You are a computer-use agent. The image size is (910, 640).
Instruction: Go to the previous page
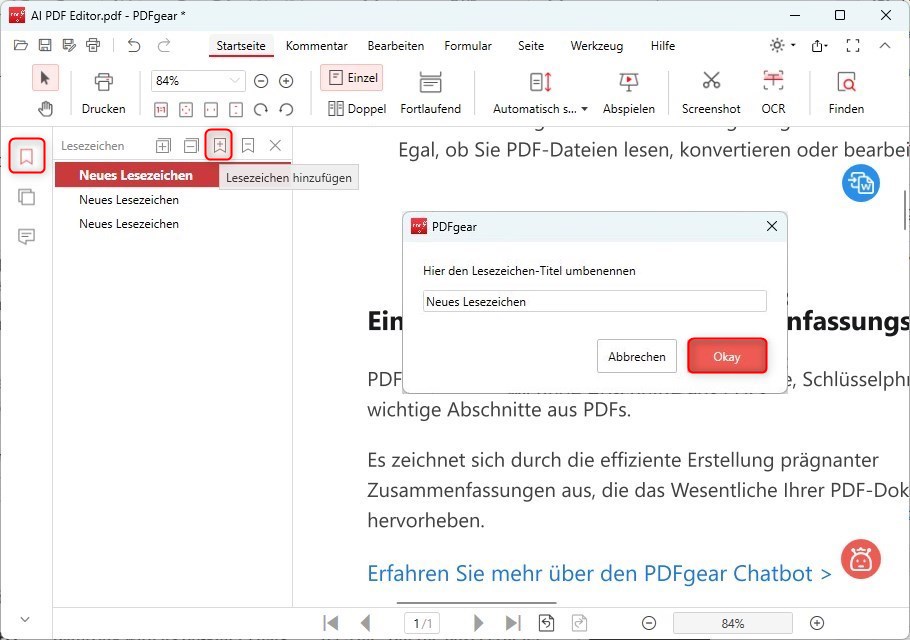pyautogui.click(x=365, y=623)
